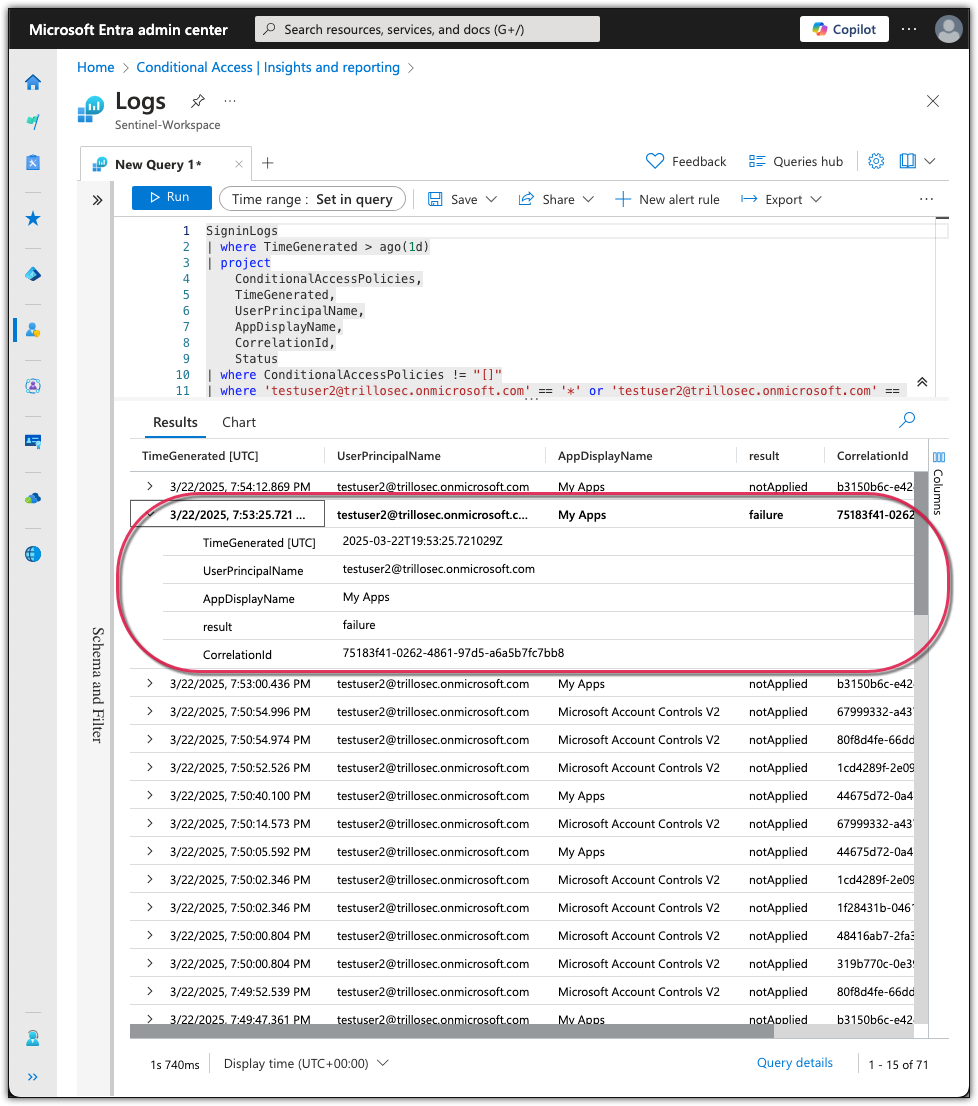Viewport: 978px width, 1106px height.
Task: Open Display time UTC dropdown
Action: click(x=305, y=1064)
